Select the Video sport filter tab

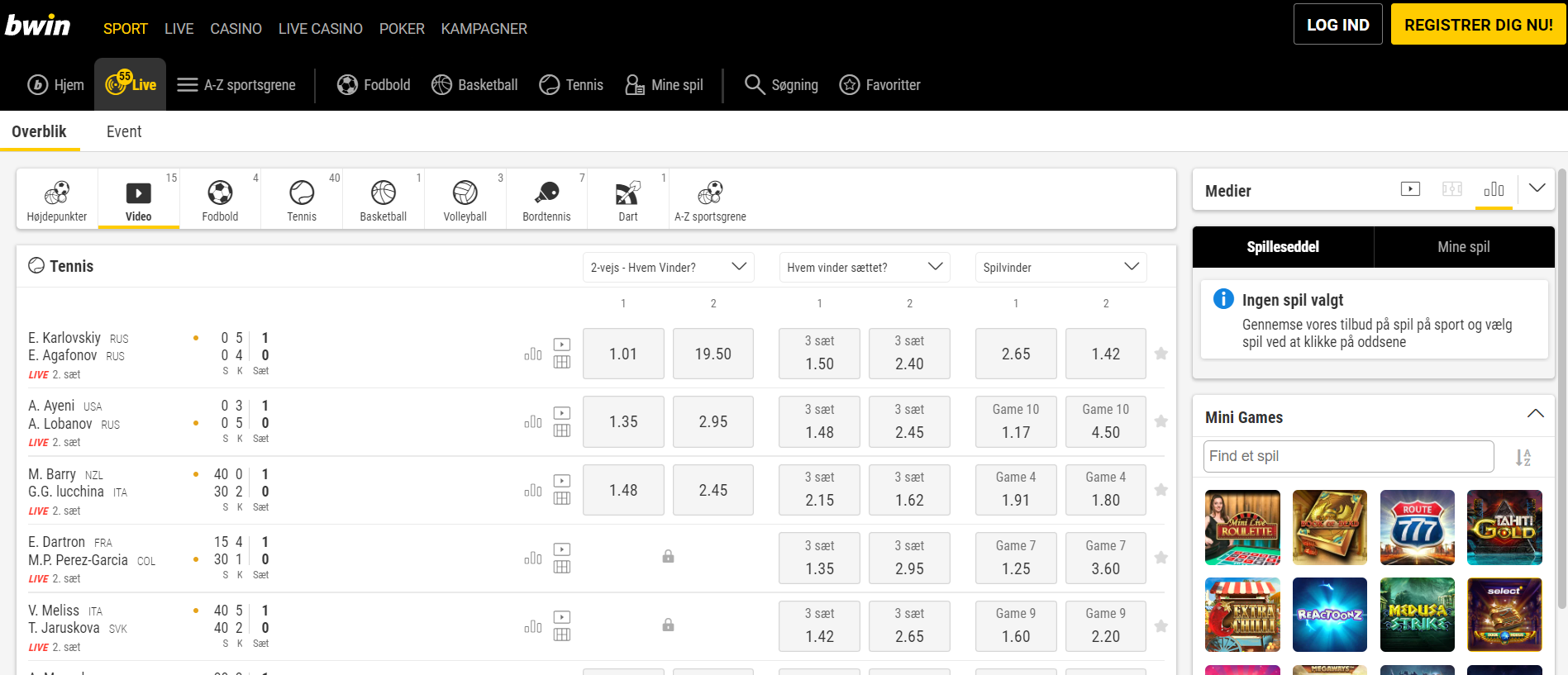[x=139, y=199]
